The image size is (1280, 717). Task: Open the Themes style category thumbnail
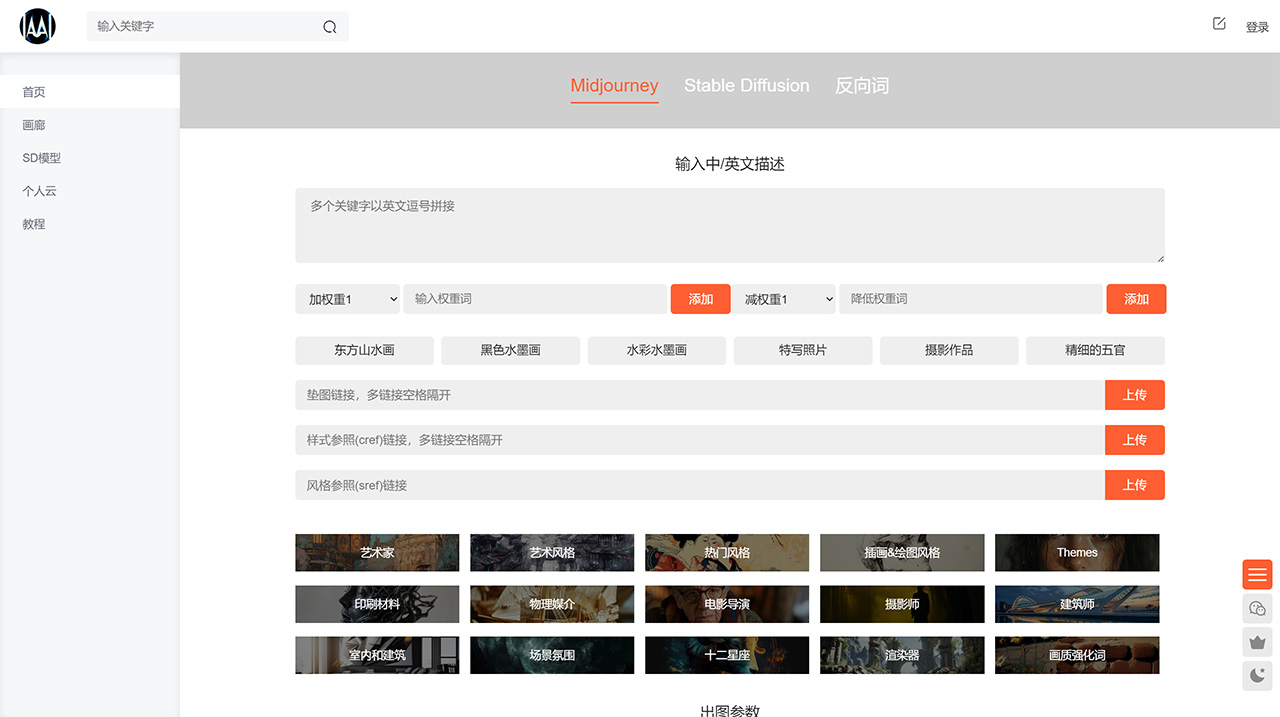click(1077, 552)
